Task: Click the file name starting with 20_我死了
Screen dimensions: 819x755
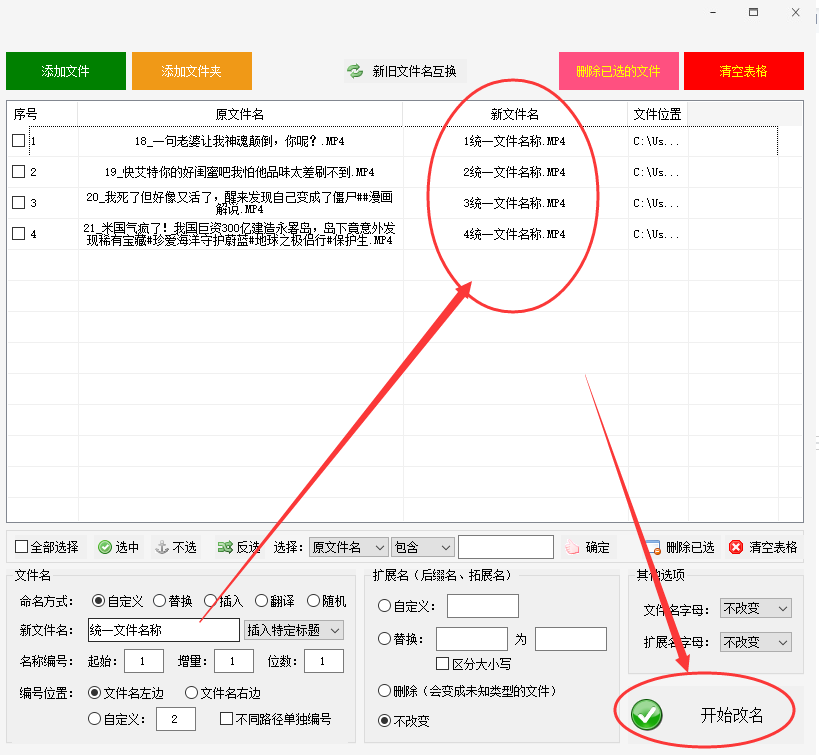Action: tap(240, 203)
